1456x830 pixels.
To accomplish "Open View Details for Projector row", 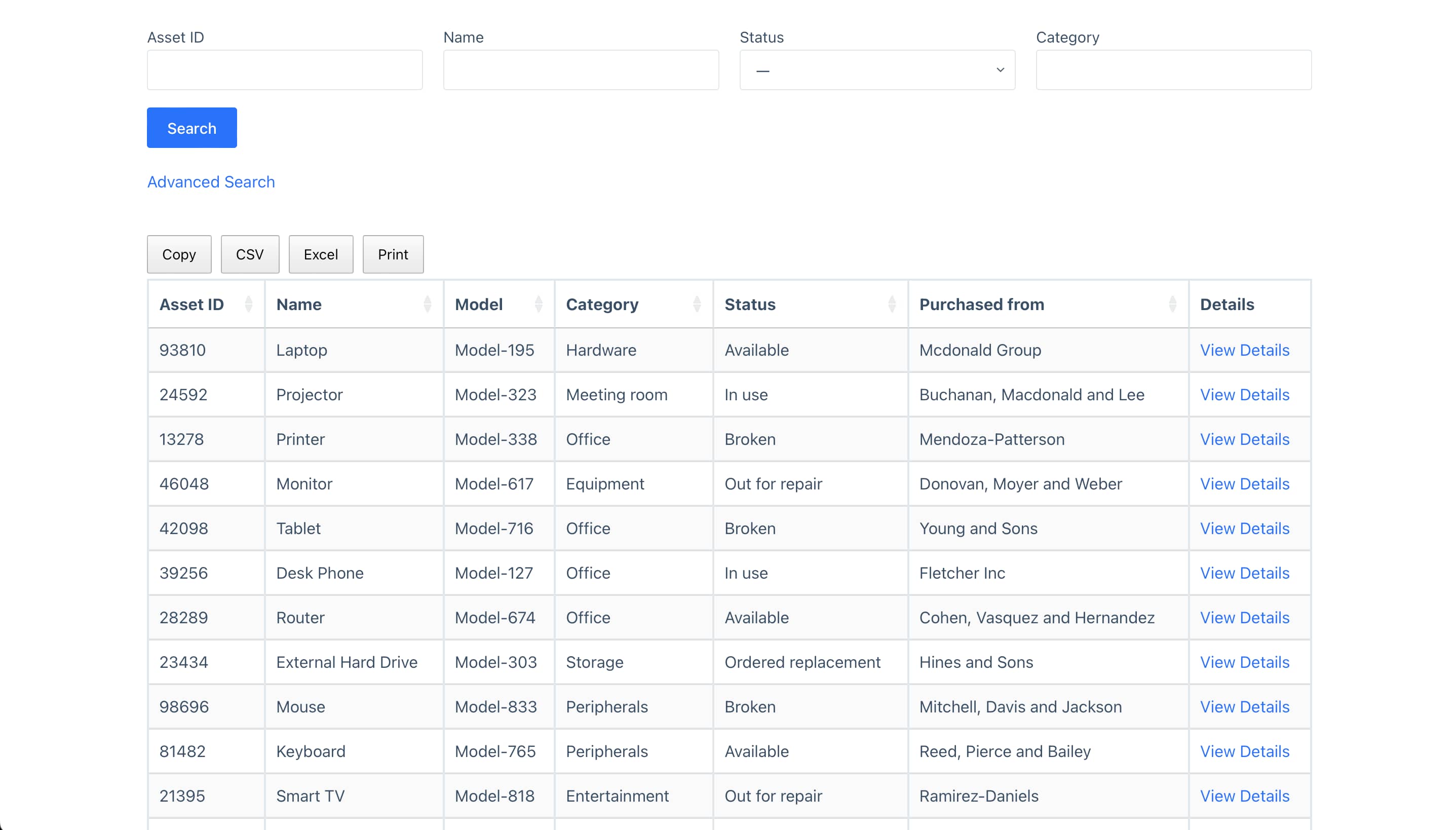I will [x=1244, y=394].
